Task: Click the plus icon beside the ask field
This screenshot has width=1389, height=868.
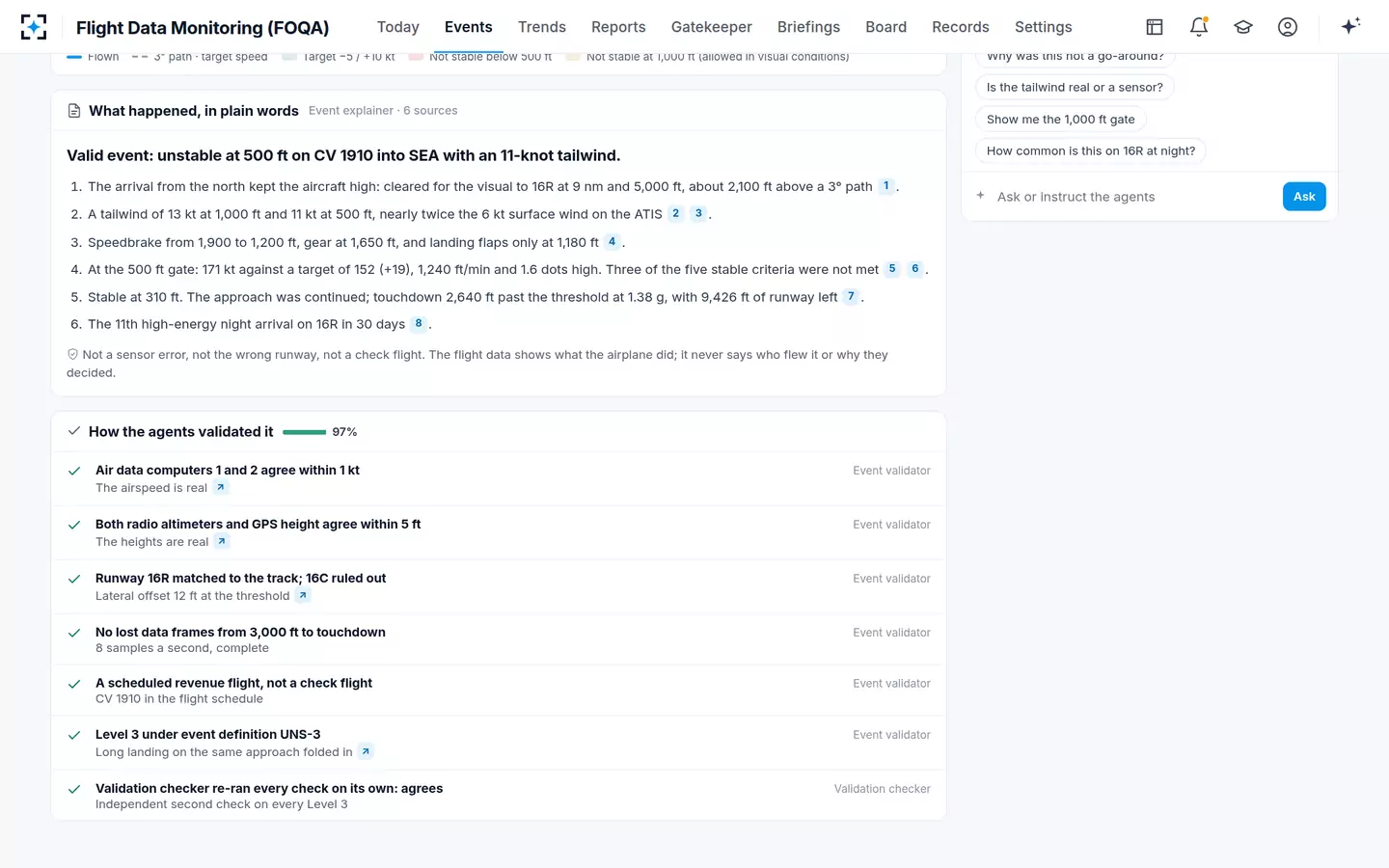Action: coord(981,196)
